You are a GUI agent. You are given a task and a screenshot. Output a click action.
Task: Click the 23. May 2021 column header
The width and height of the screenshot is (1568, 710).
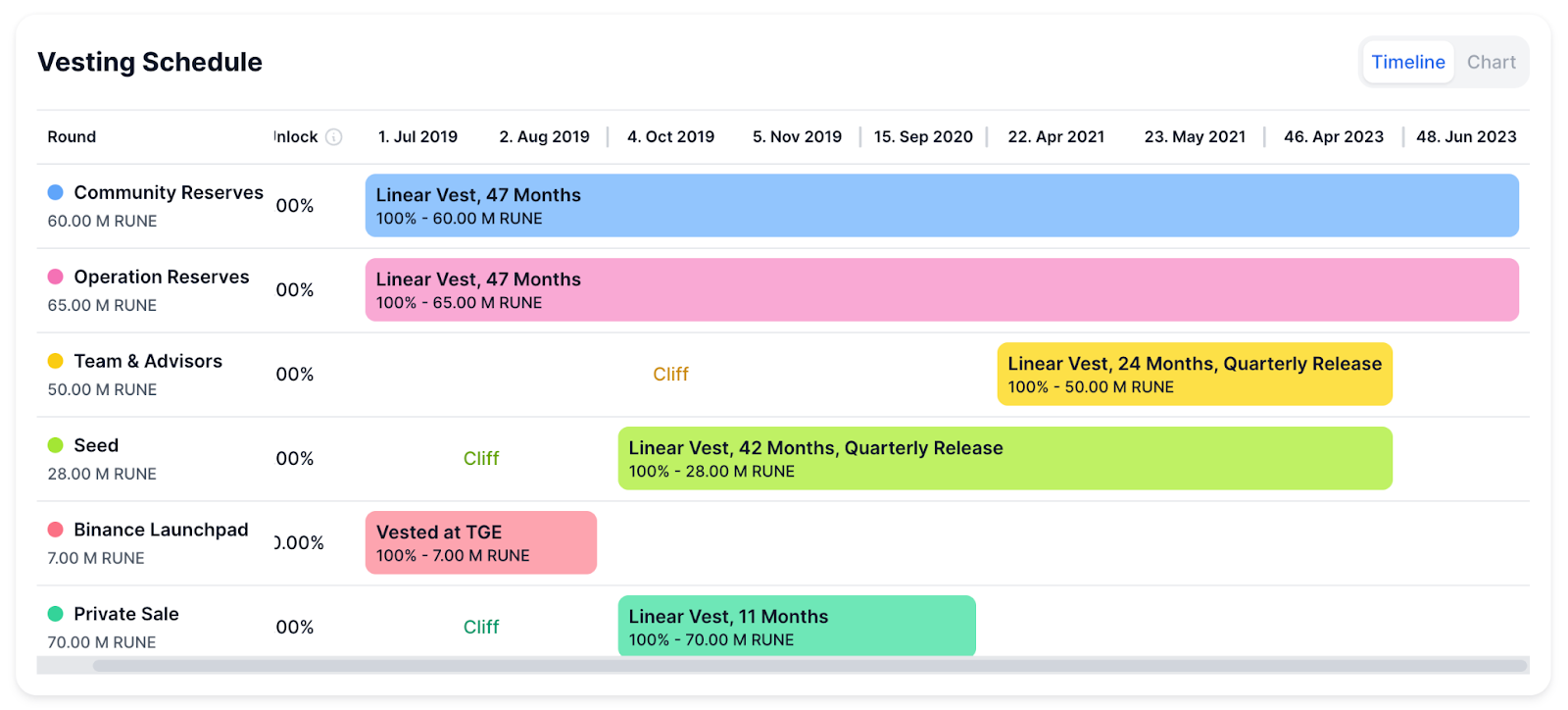1195,137
